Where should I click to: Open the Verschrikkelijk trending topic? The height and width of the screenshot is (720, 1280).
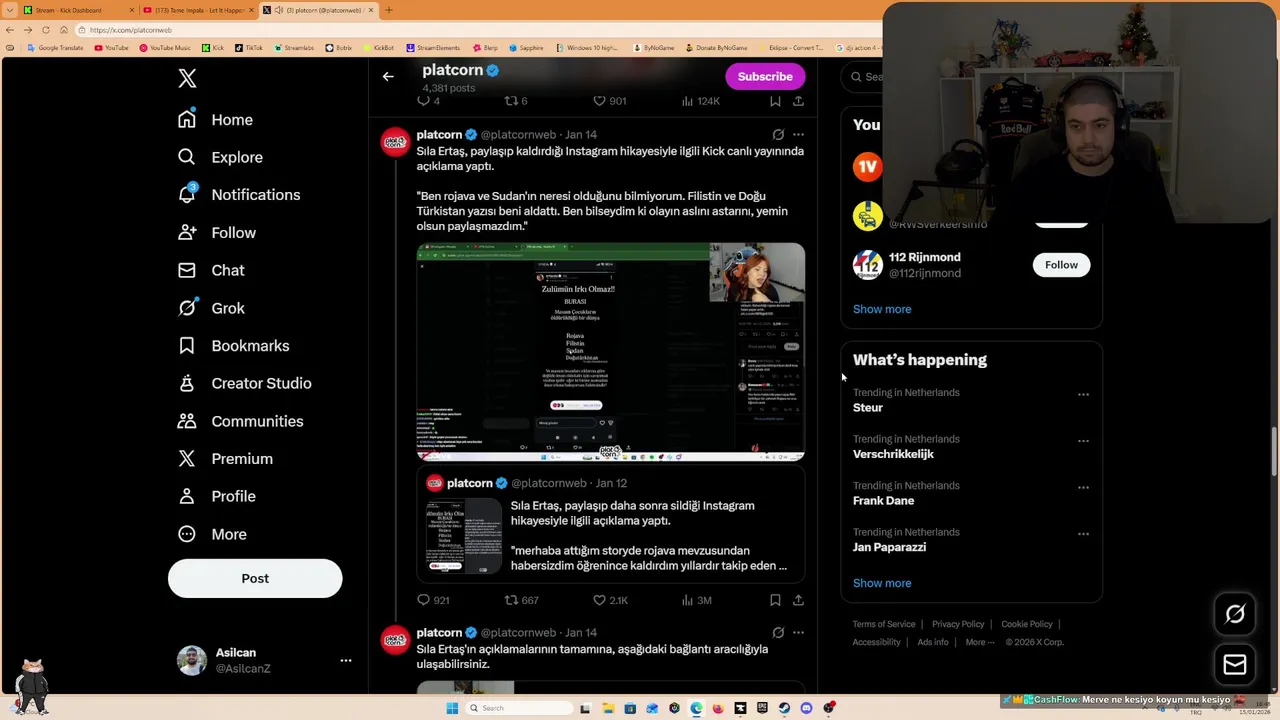pyautogui.click(x=893, y=454)
